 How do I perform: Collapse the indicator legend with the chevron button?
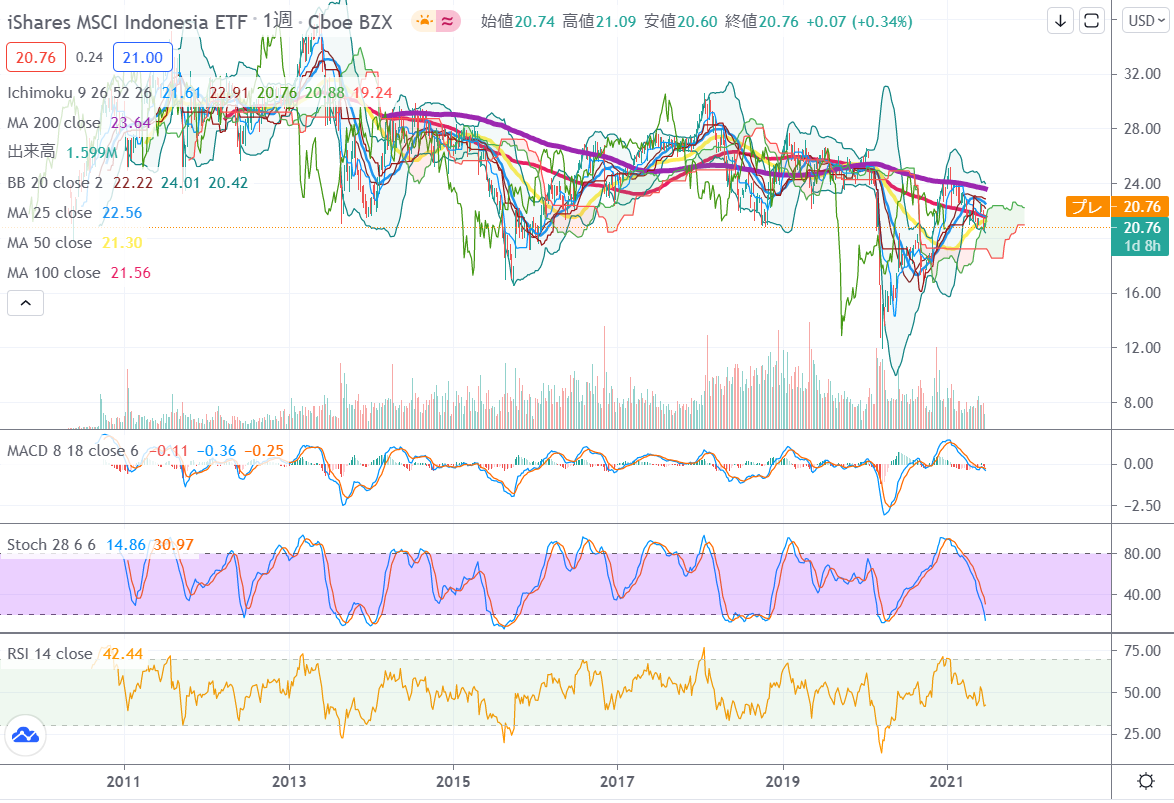(25, 303)
